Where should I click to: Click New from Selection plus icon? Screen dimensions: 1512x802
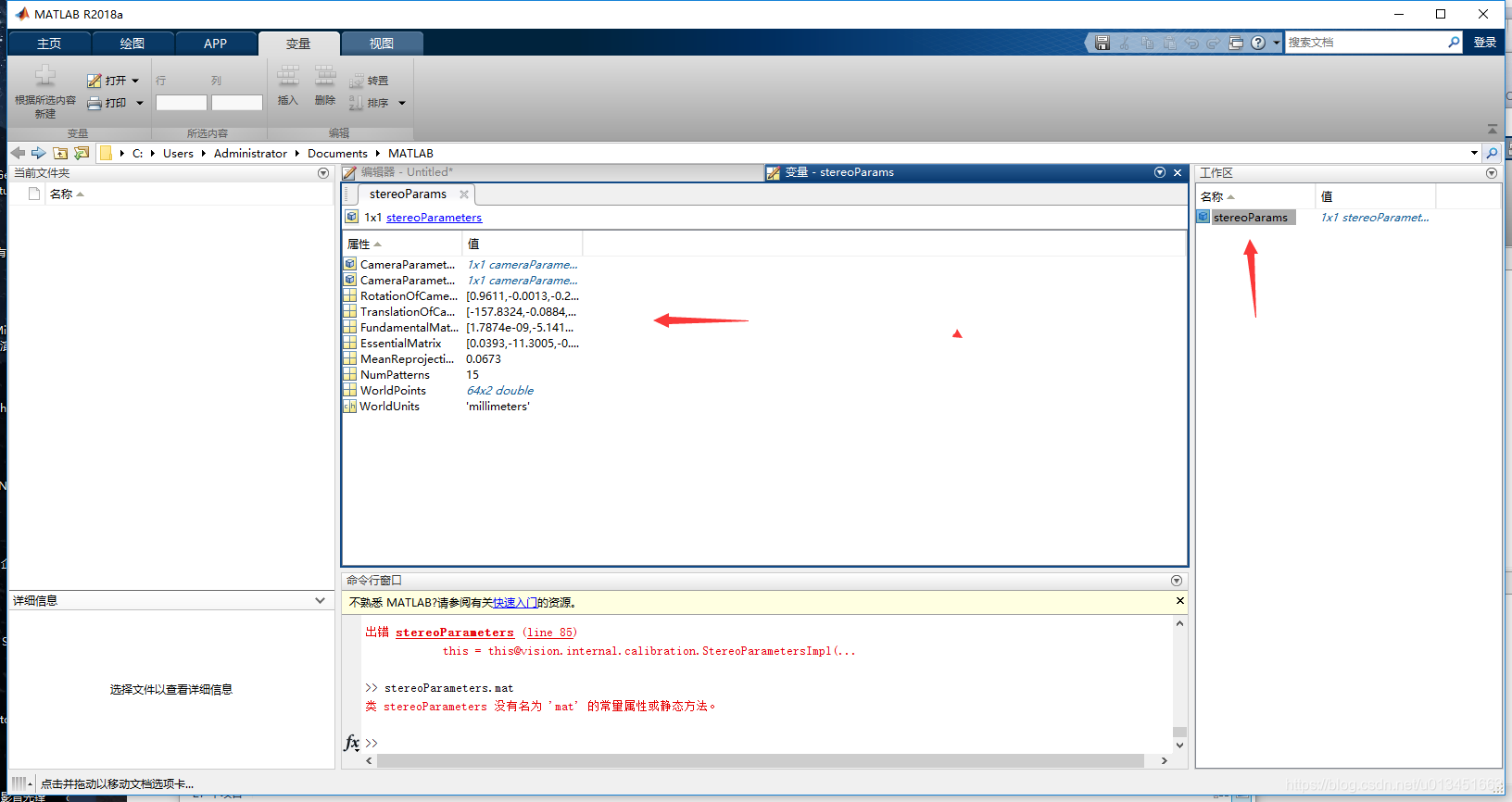(45, 76)
